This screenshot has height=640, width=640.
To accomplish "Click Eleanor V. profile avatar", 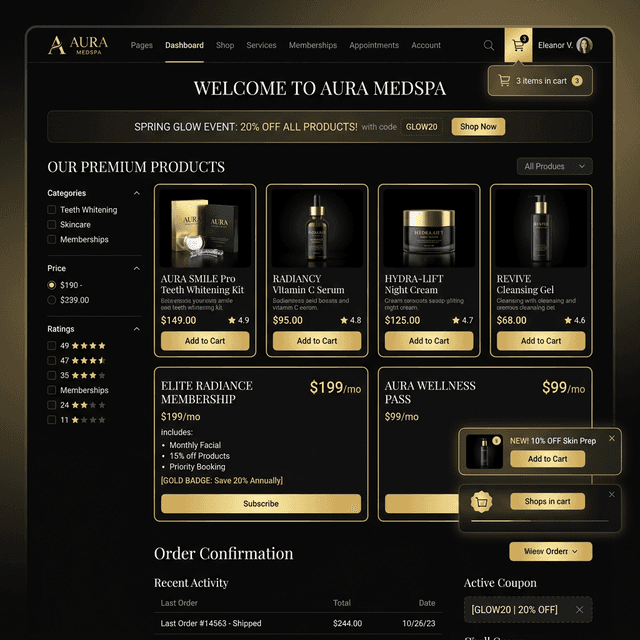I will coord(584,45).
